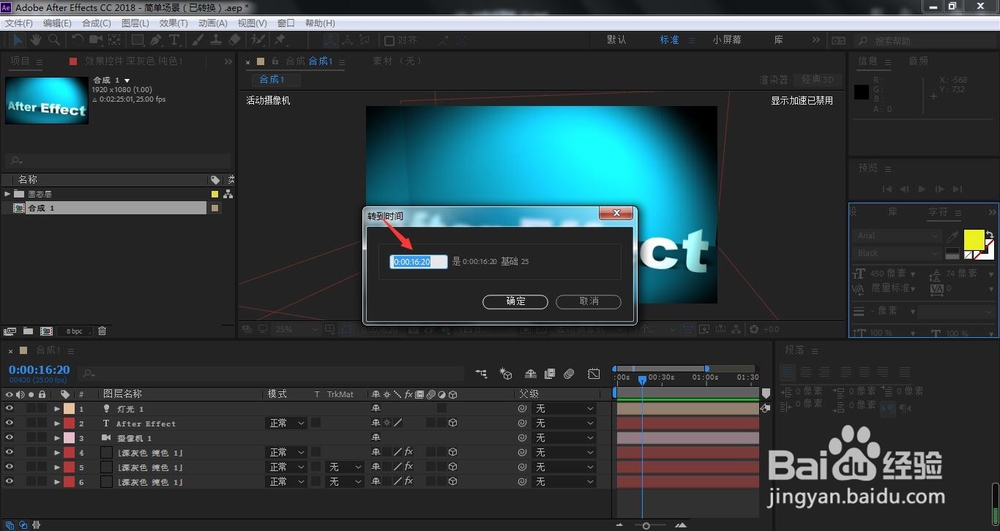Screen dimensions: 1000x531
Task: Select the Horizontal Type tool
Action: 173,40
